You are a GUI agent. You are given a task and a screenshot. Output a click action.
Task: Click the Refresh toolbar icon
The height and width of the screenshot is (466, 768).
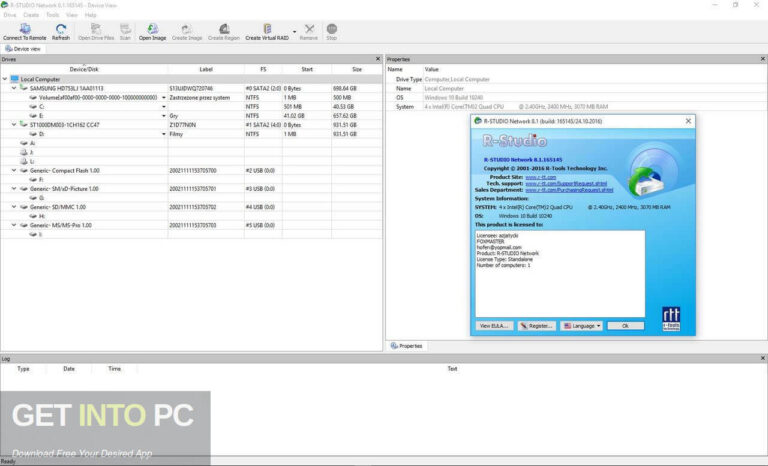[61, 29]
